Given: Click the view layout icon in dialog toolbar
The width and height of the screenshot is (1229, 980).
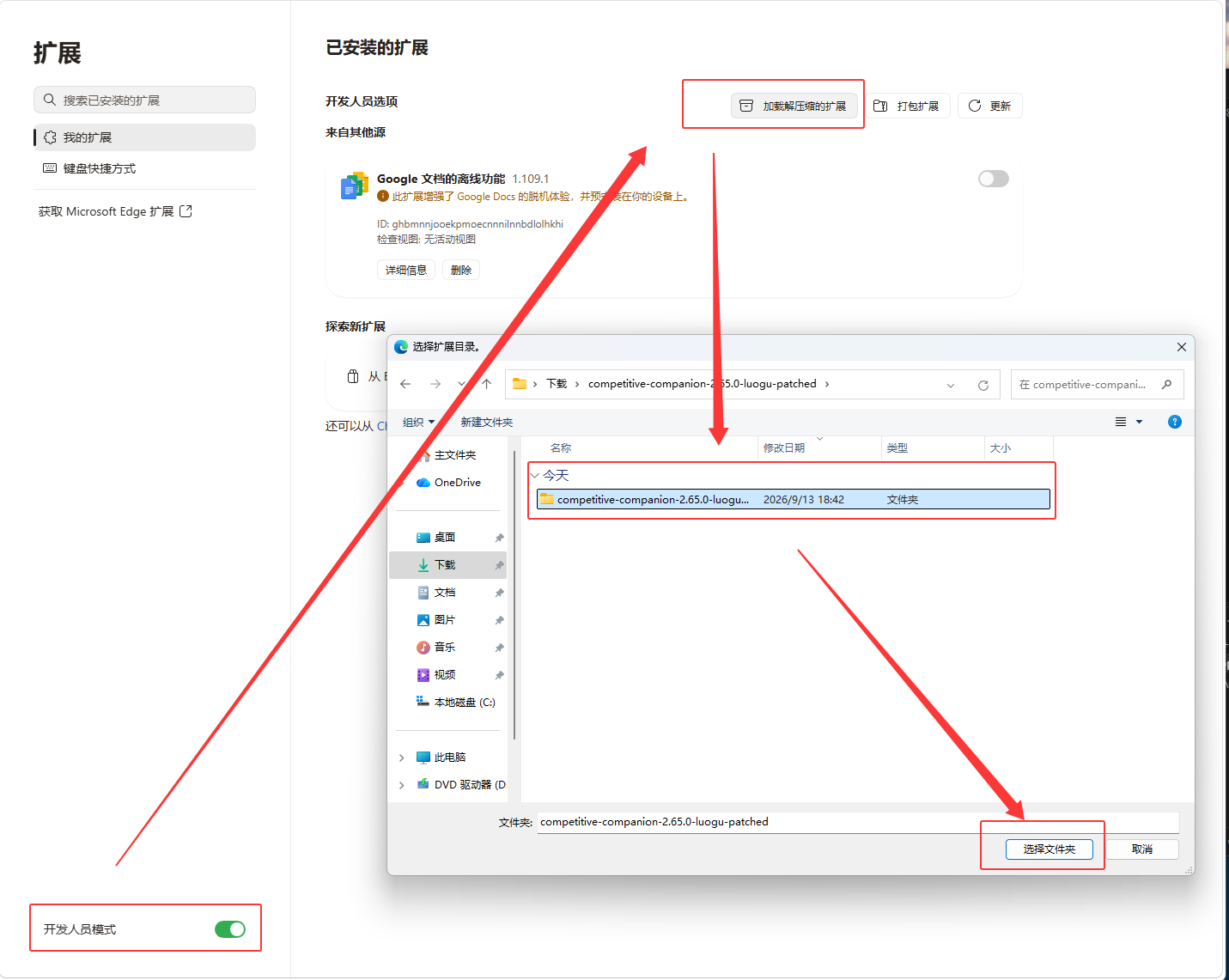Looking at the screenshot, I should (1121, 422).
